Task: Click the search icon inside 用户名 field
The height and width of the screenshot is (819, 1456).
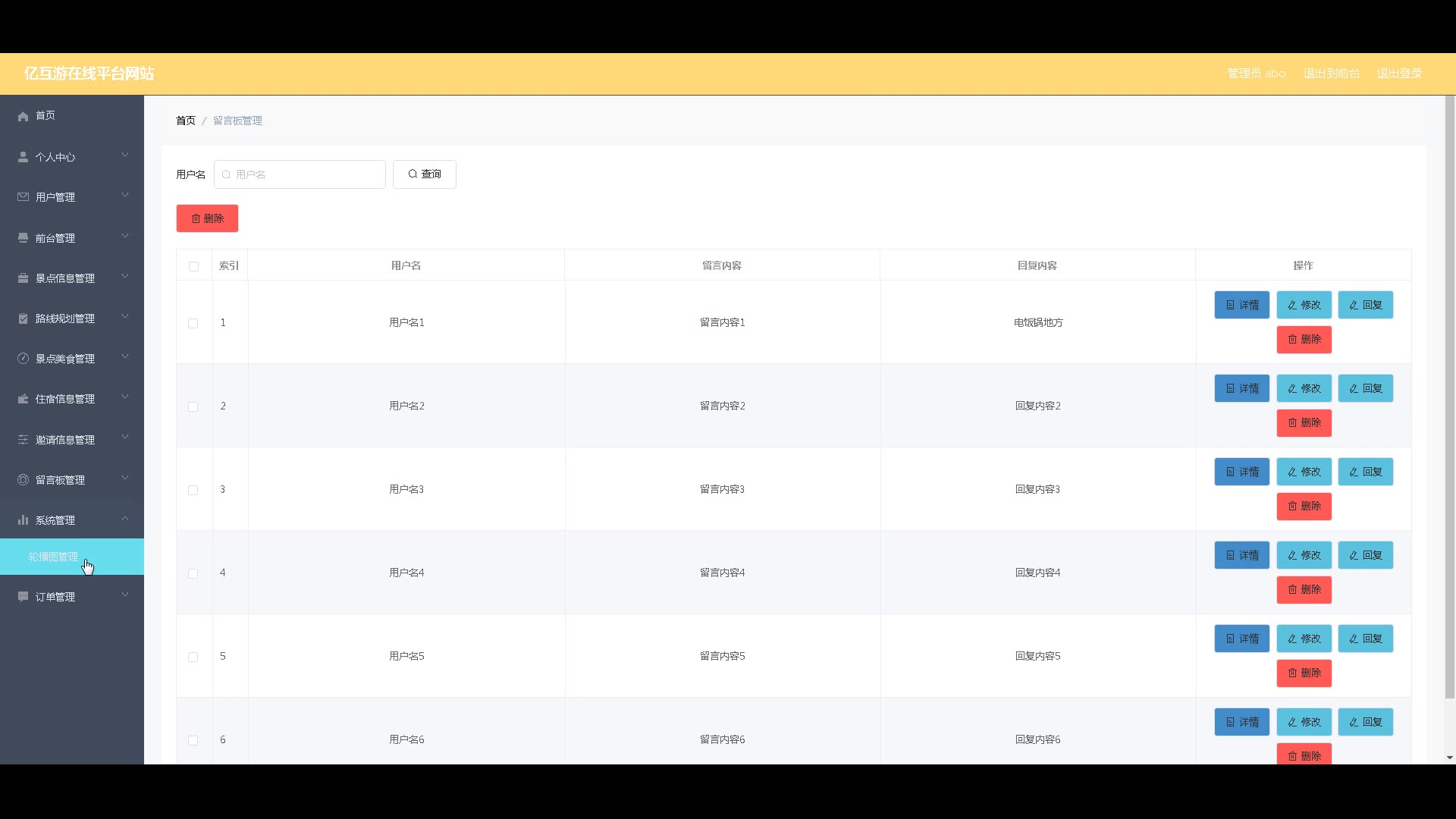Action: point(226,174)
